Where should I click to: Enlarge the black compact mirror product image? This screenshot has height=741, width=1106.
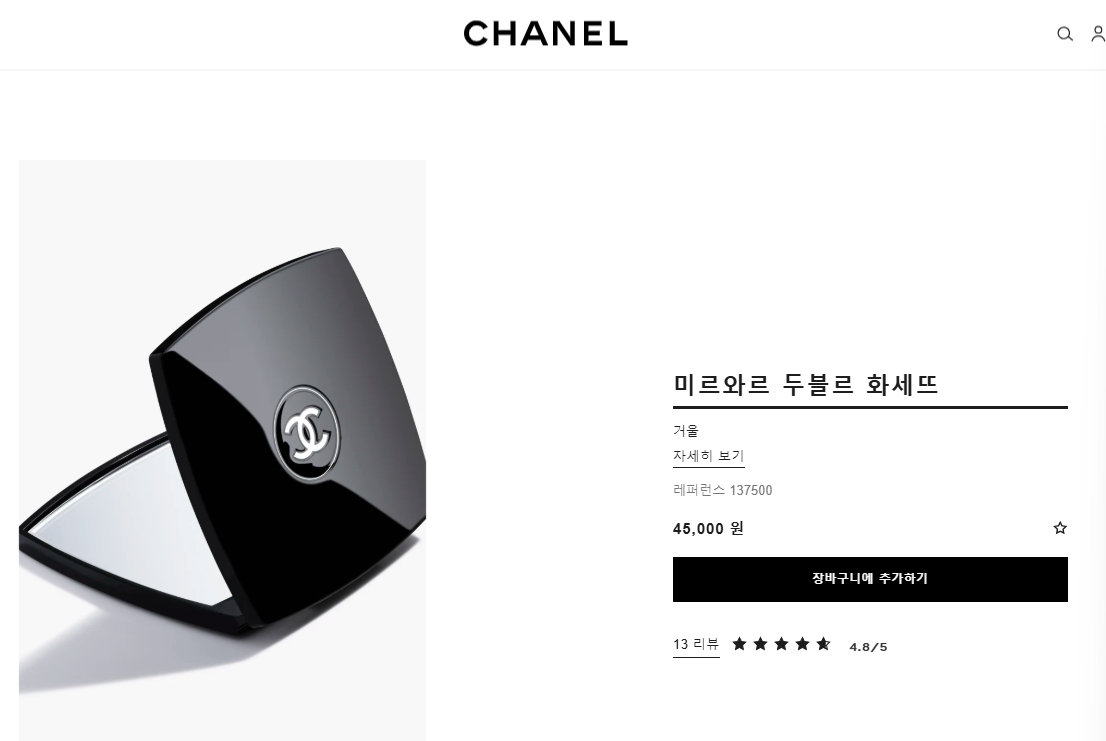tap(222, 450)
